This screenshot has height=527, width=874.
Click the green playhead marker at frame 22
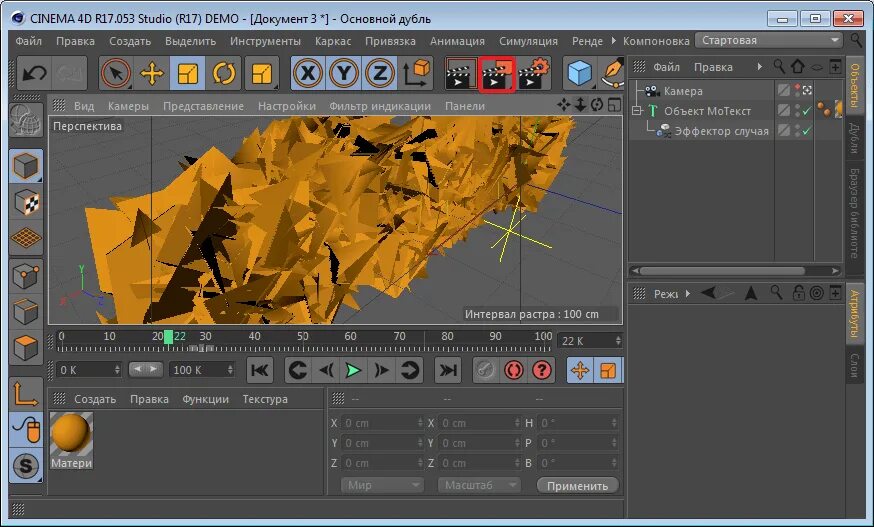point(168,337)
